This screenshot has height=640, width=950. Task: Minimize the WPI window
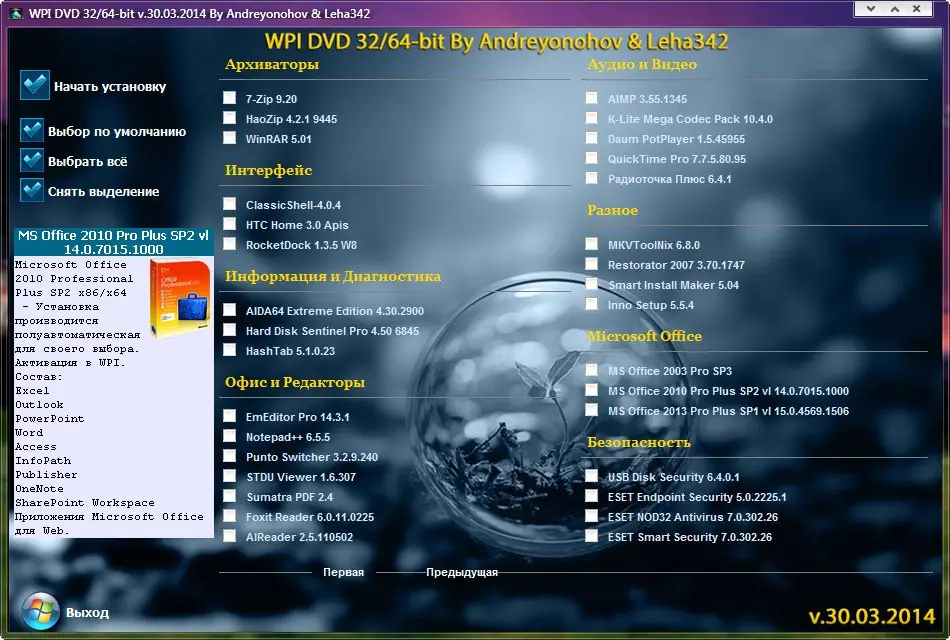click(x=871, y=8)
